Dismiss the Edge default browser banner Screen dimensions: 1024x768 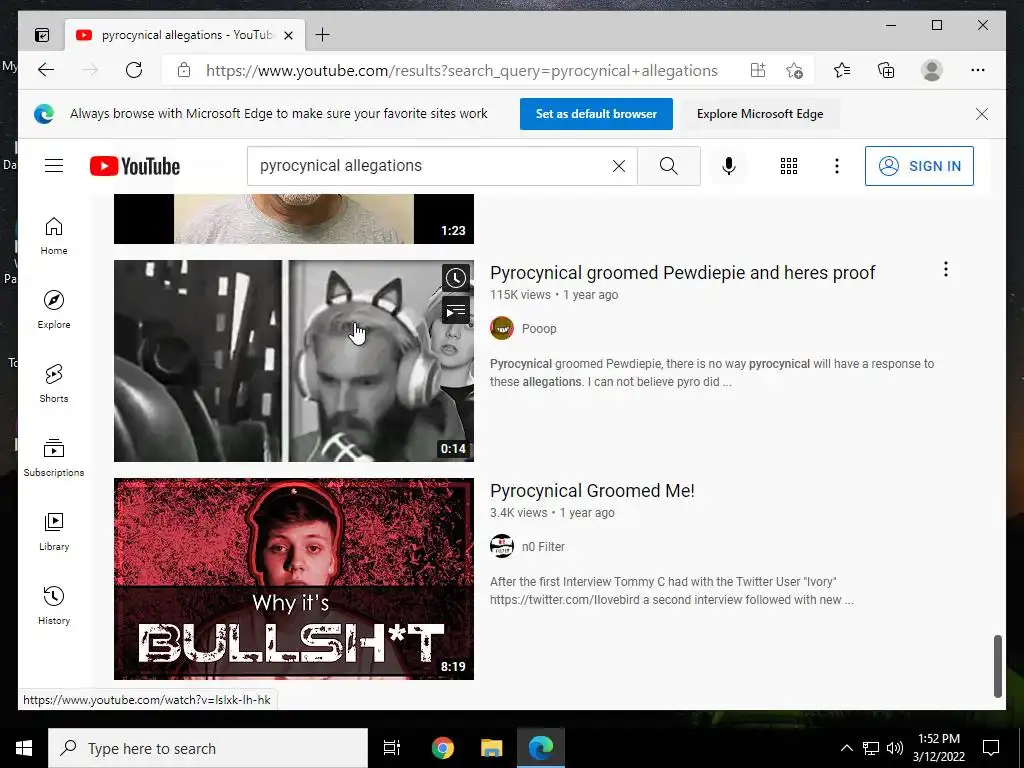point(982,114)
